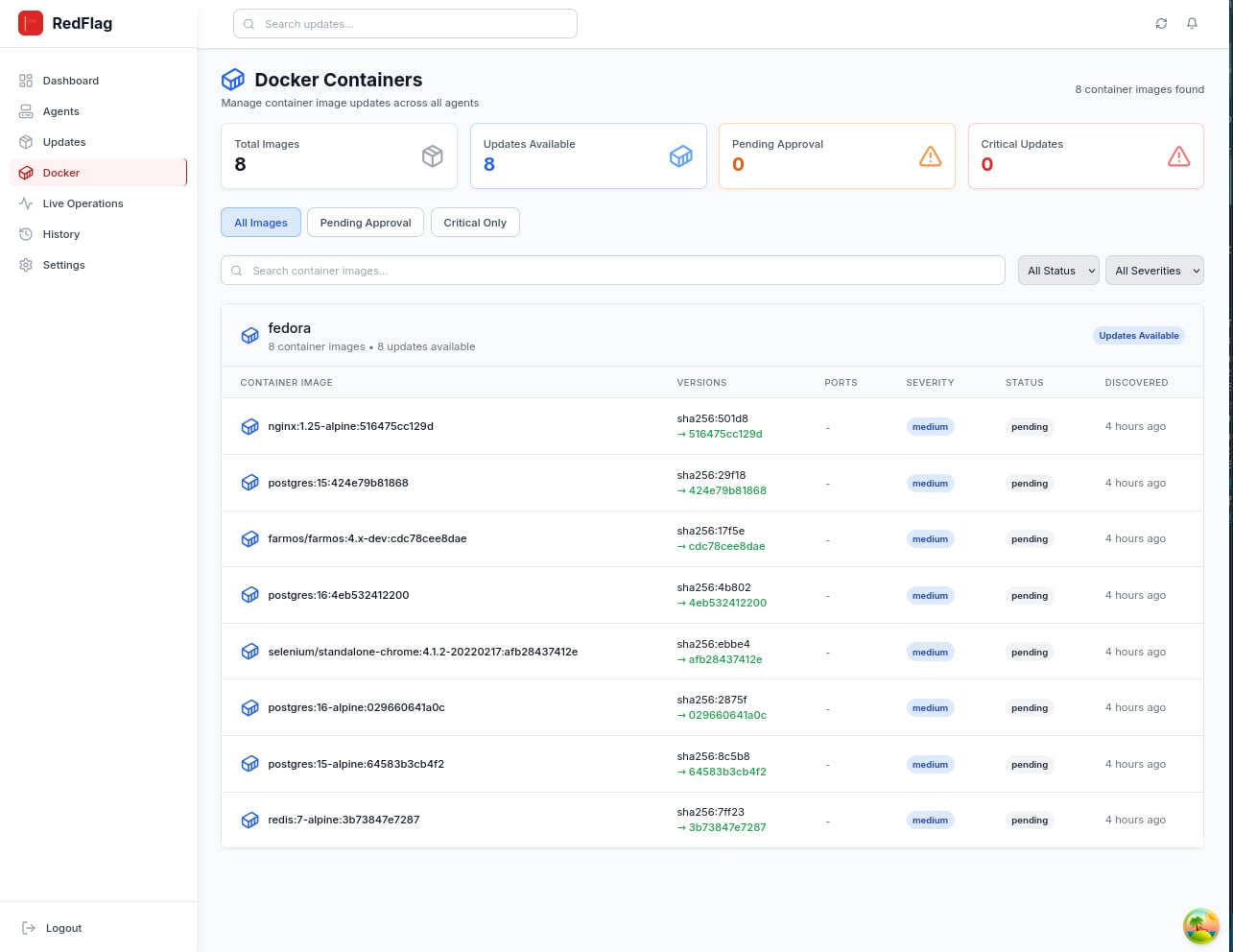Switch to the Pending Approval filter

tap(366, 223)
